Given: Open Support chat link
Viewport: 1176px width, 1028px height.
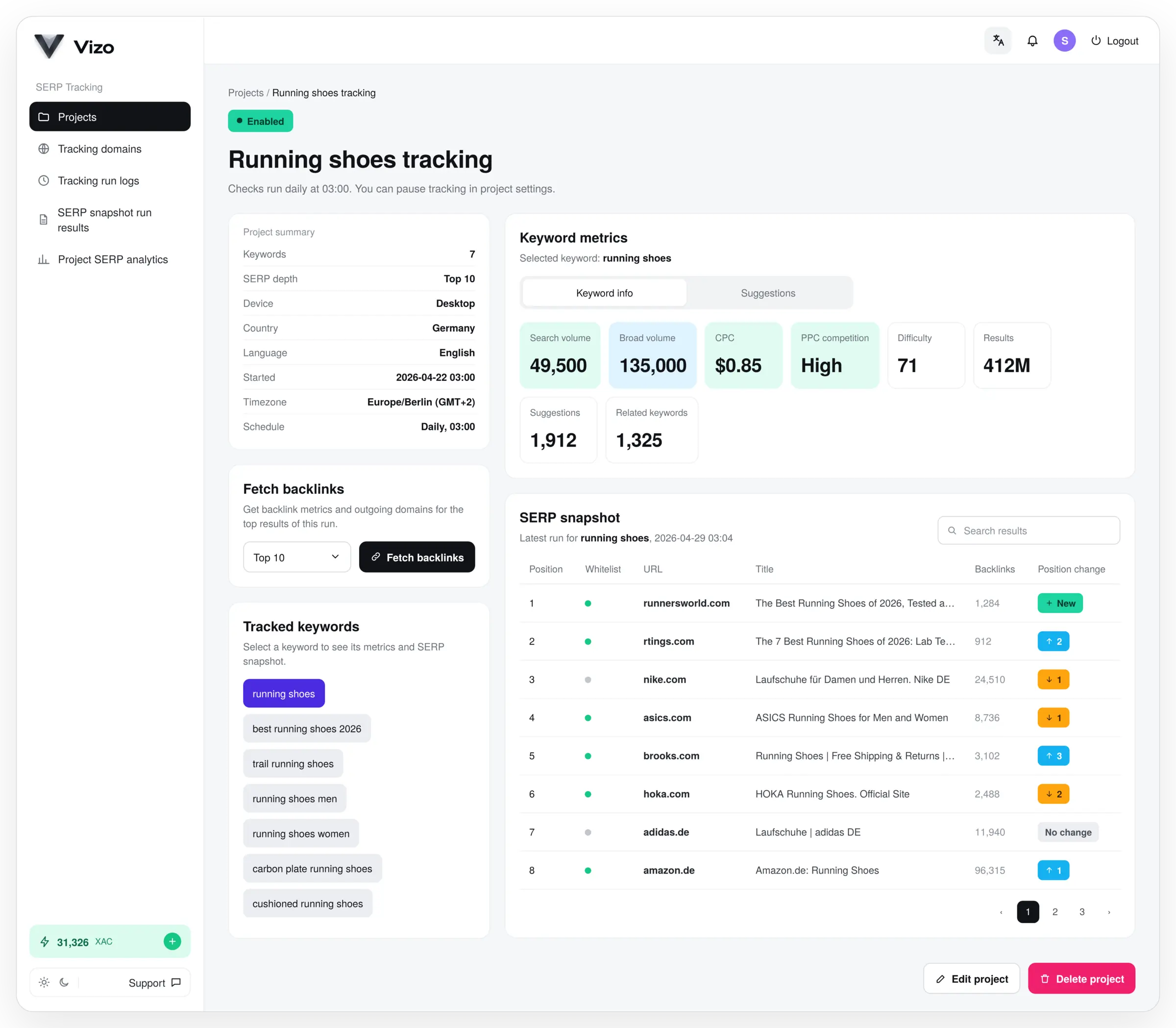Looking at the screenshot, I should click(x=155, y=983).
